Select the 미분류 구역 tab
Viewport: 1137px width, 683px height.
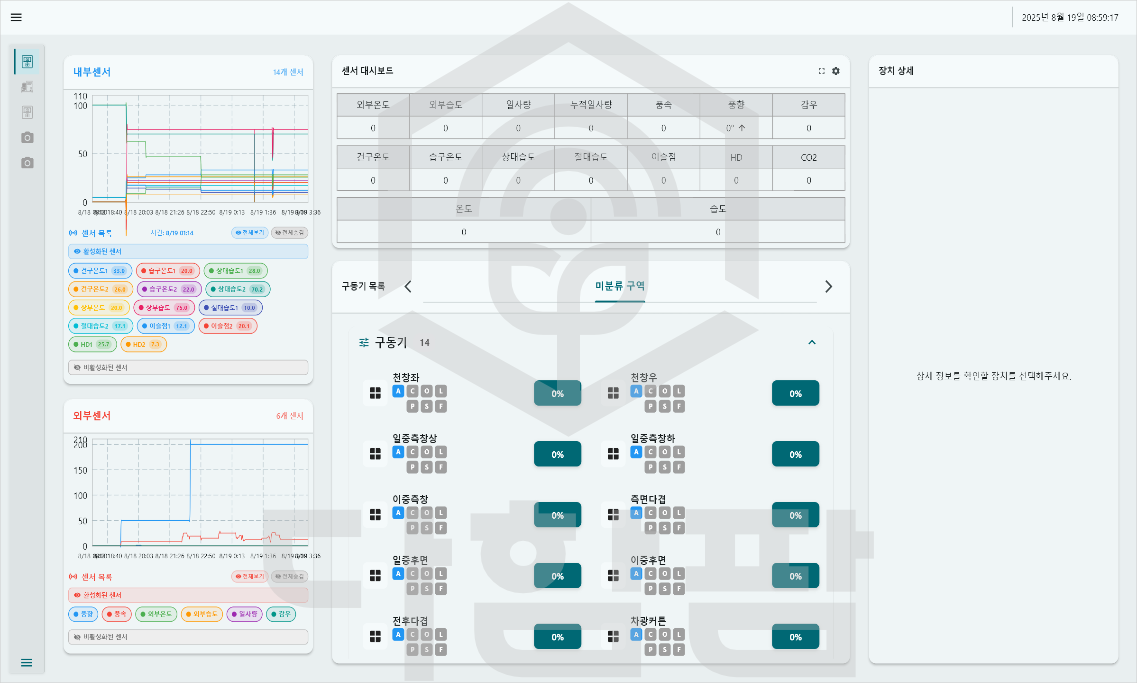(620, 286)
